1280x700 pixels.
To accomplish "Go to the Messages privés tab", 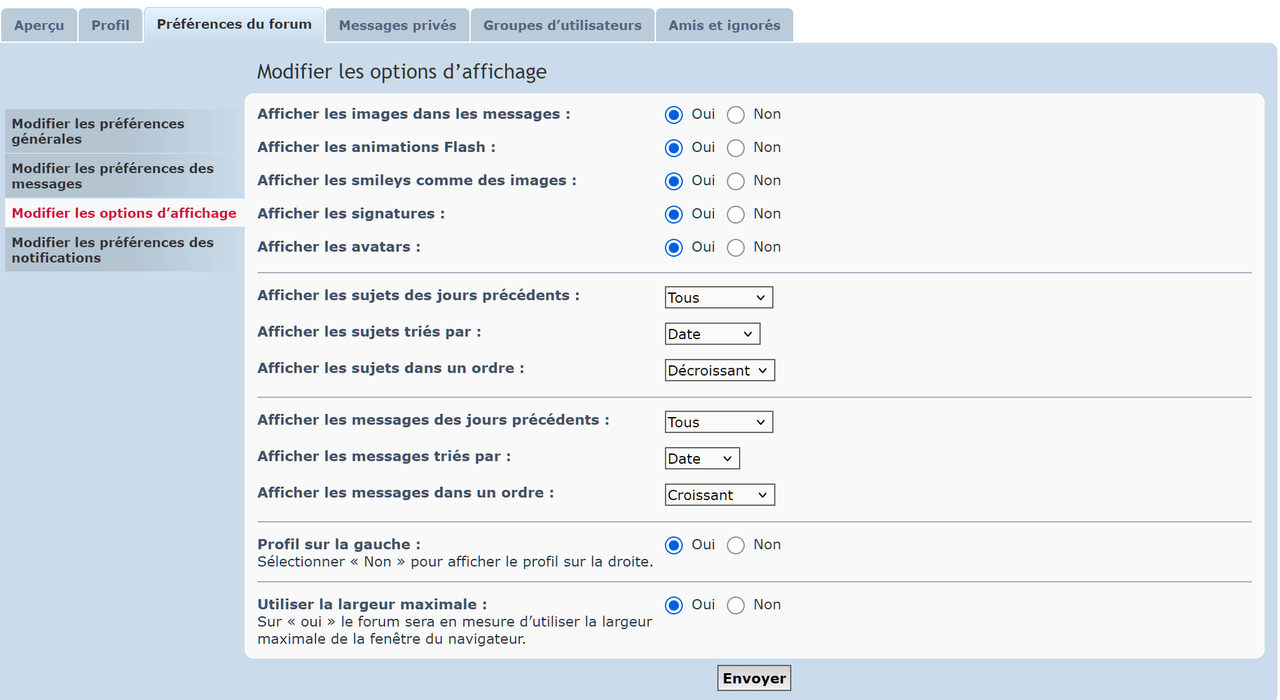I will tap(397, 25).
